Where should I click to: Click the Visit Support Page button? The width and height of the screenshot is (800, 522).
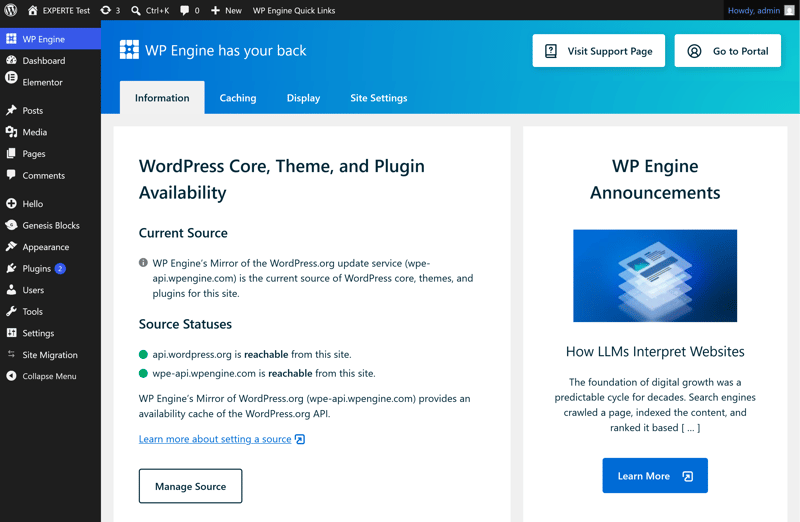point(598,51)
